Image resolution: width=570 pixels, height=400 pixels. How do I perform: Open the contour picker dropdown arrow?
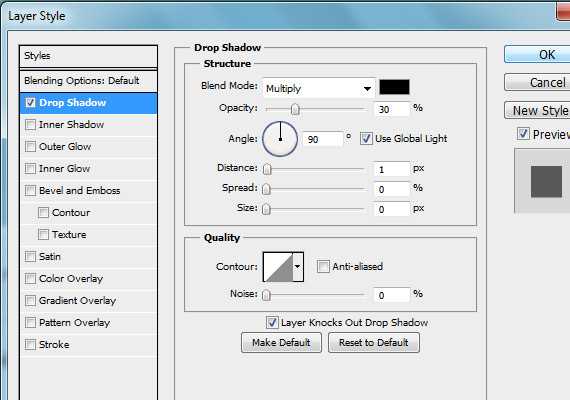point(298,267)
